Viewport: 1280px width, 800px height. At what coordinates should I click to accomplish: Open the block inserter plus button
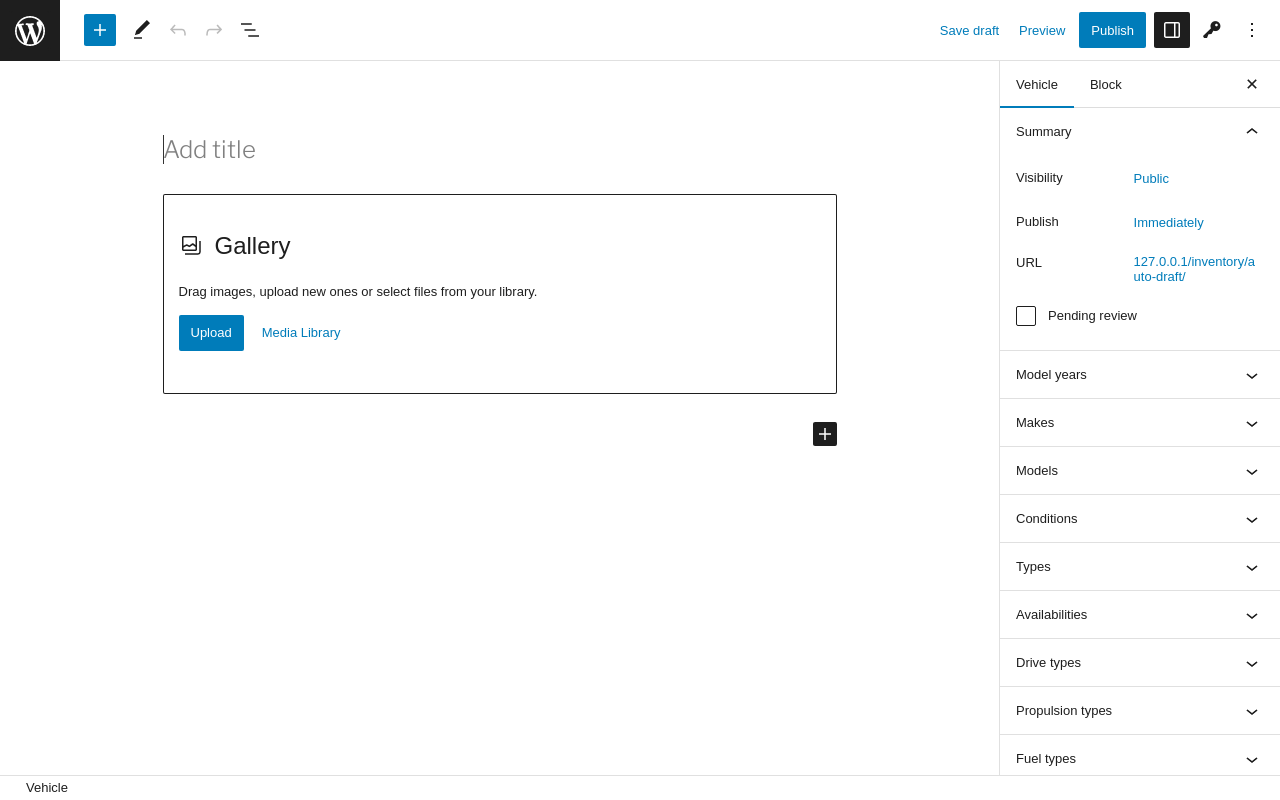point(100,30)
